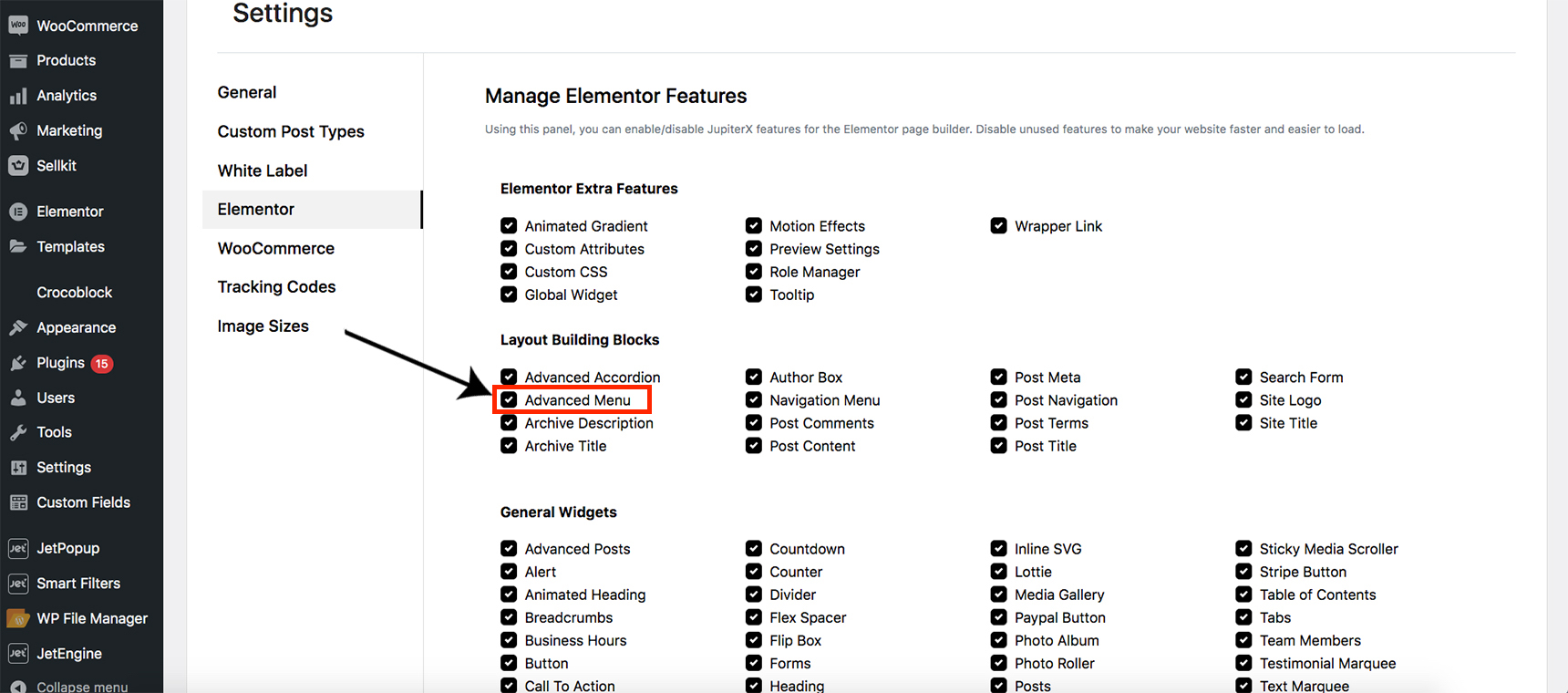Click the Users person icon
Screen dimensions: 1568x693
click(x=18, y=398)
